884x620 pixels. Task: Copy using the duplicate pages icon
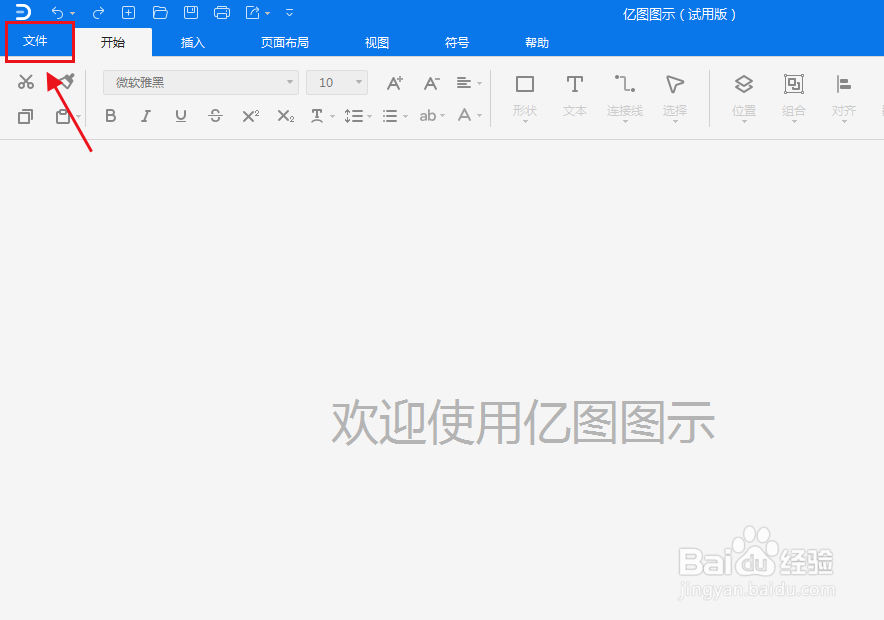point(25,116)
